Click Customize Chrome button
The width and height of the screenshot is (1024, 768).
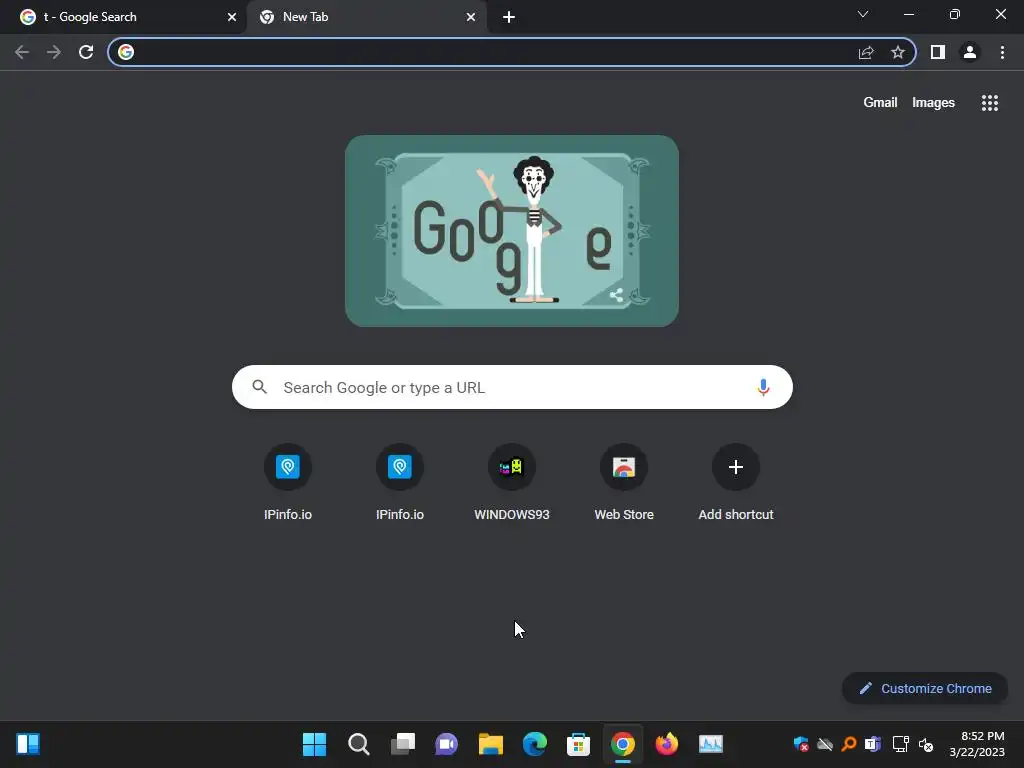point(925,688)
